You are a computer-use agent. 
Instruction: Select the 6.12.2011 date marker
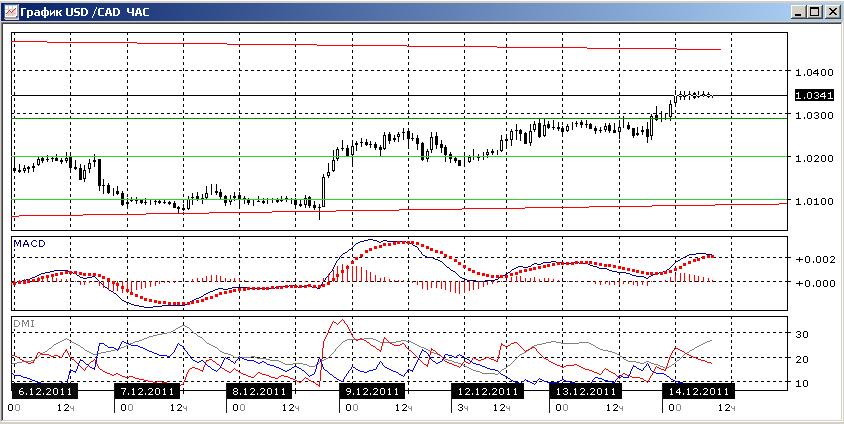[x=44, y=391]
